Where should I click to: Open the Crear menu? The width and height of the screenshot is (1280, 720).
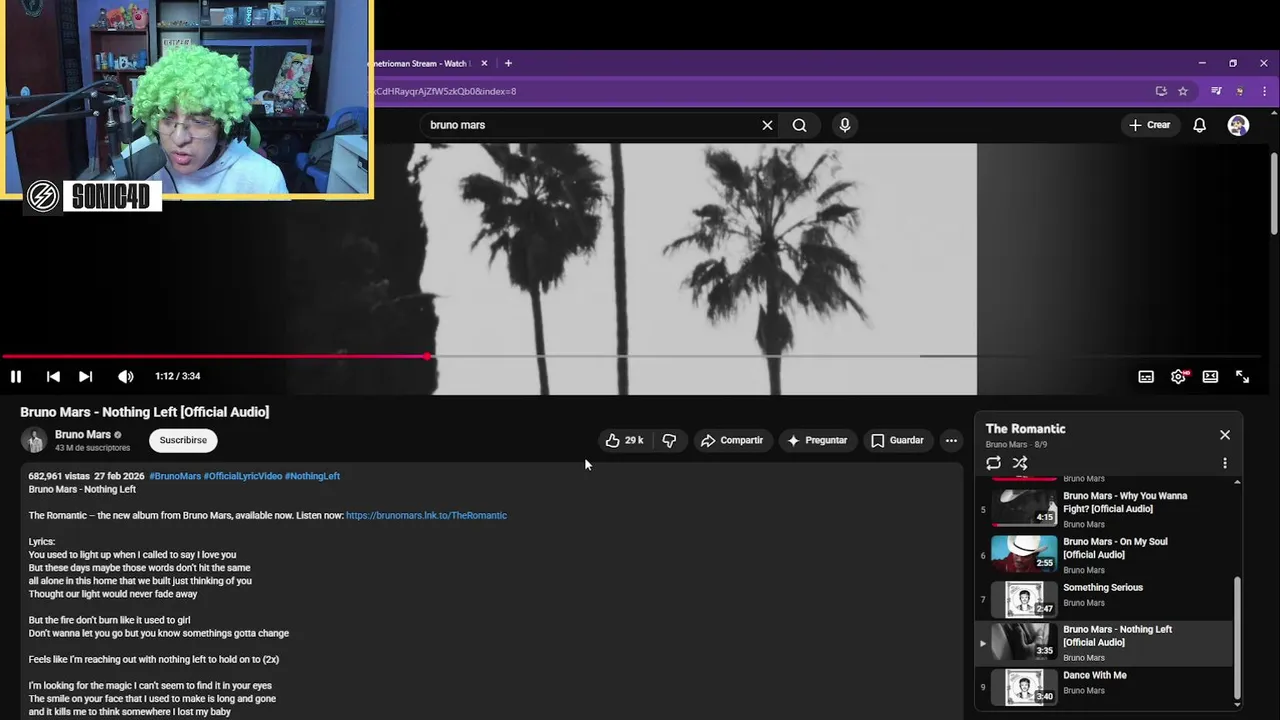coord(1149,125)
